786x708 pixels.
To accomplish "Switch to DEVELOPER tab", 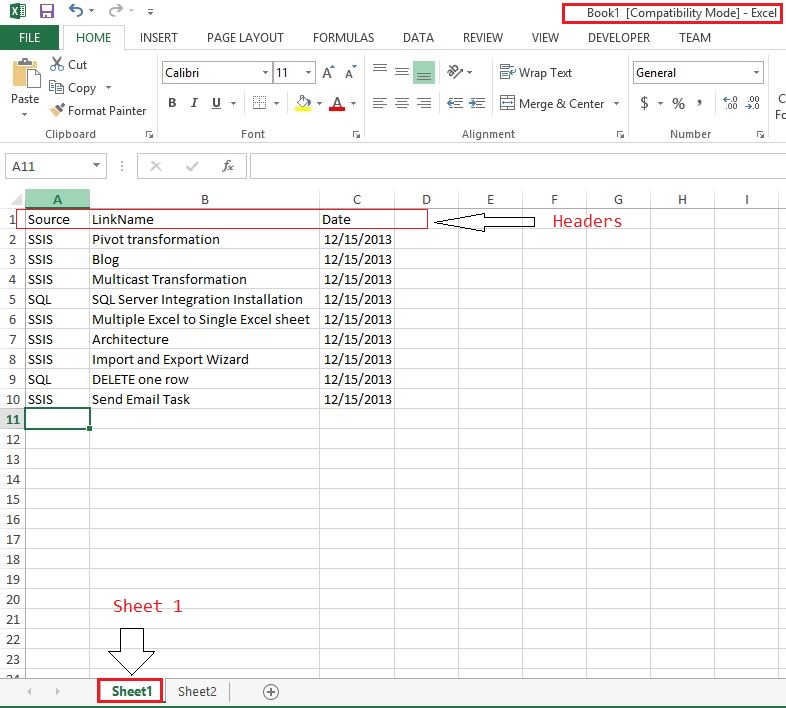I will coord(619,38).
